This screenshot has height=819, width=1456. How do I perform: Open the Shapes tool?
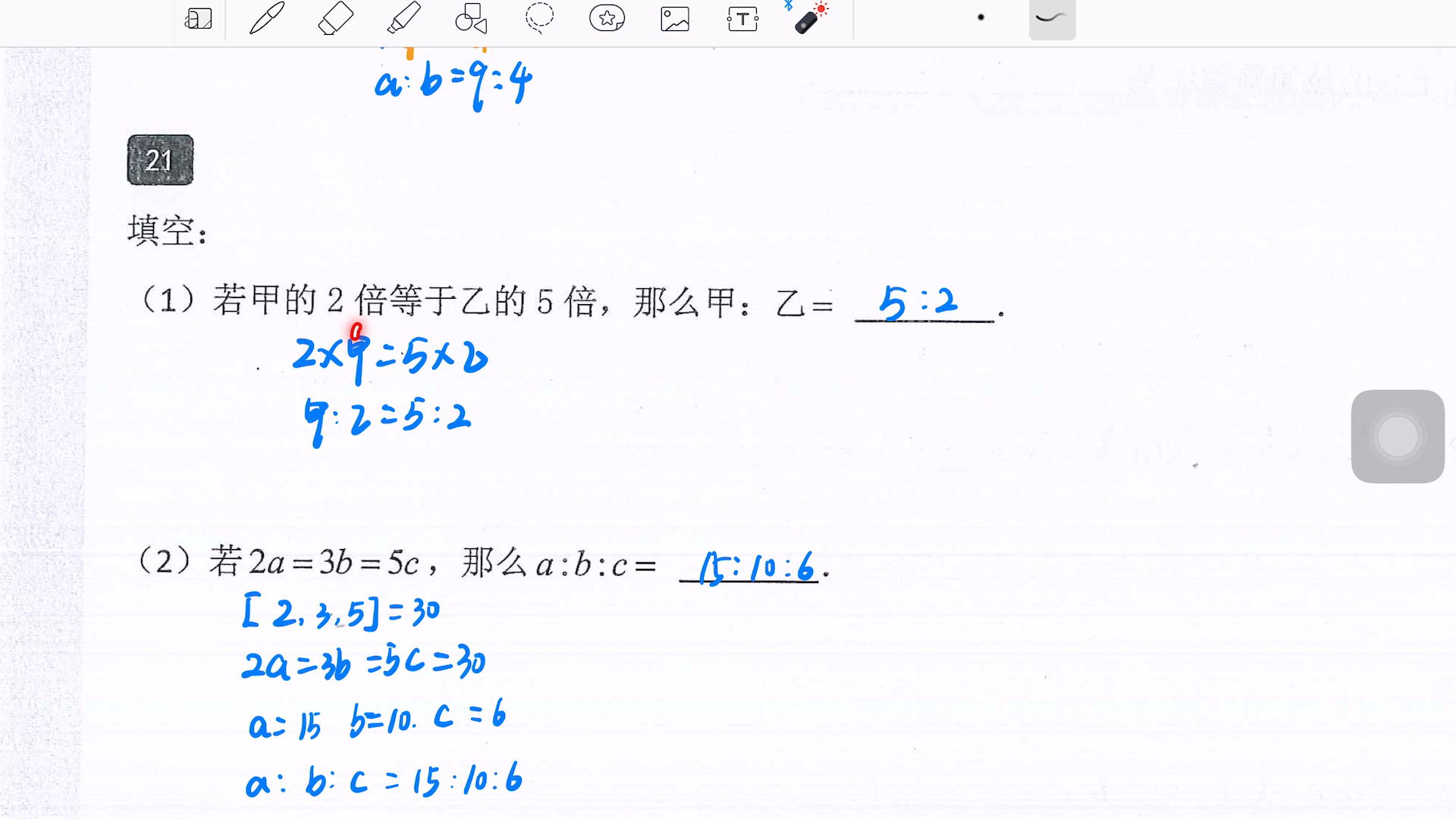(471, 19)
